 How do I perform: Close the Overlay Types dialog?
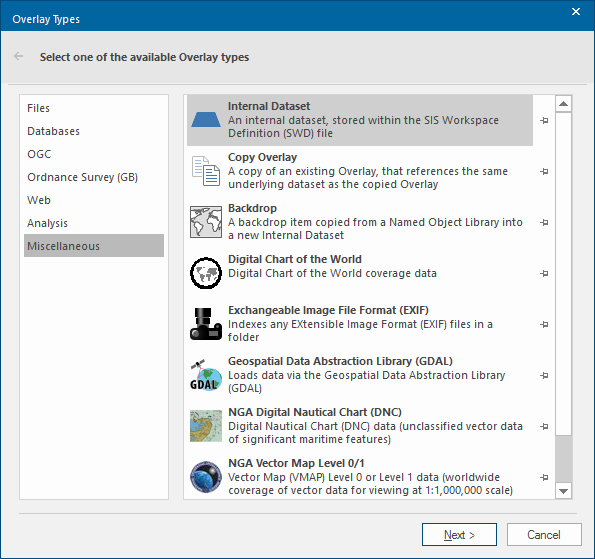tap(576, 11)
